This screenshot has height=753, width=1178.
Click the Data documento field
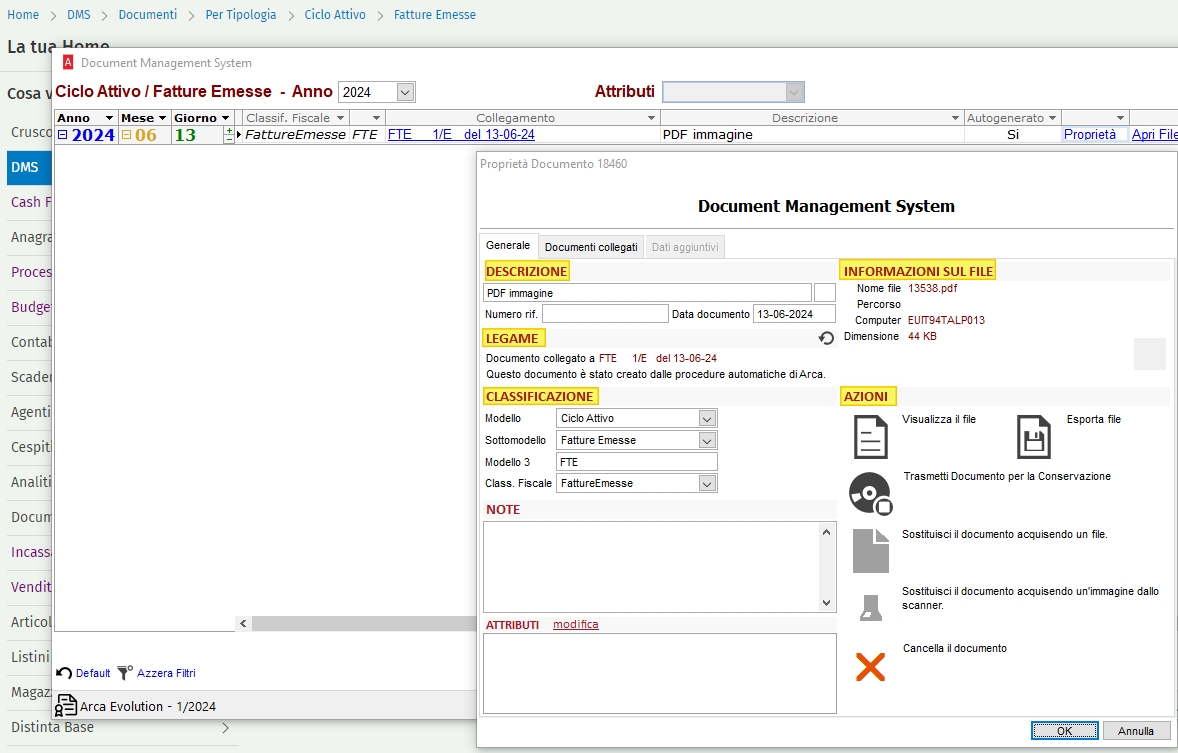[x=794, y=314]
